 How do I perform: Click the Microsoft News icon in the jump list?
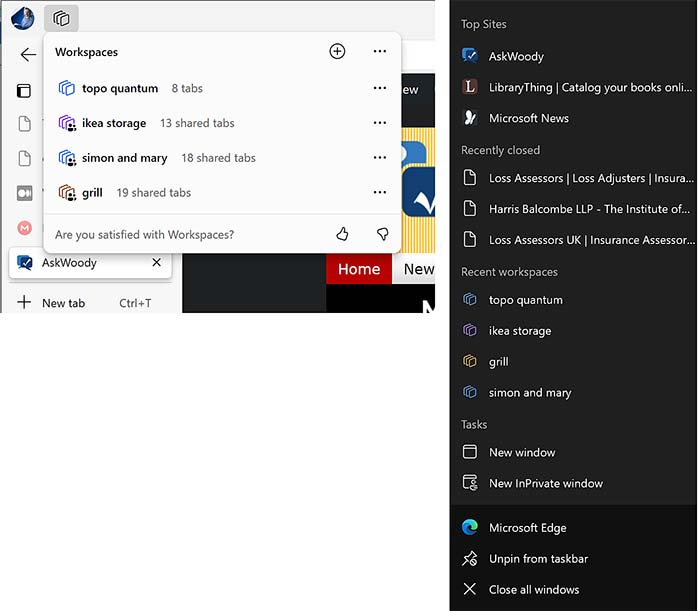[470, 117]
